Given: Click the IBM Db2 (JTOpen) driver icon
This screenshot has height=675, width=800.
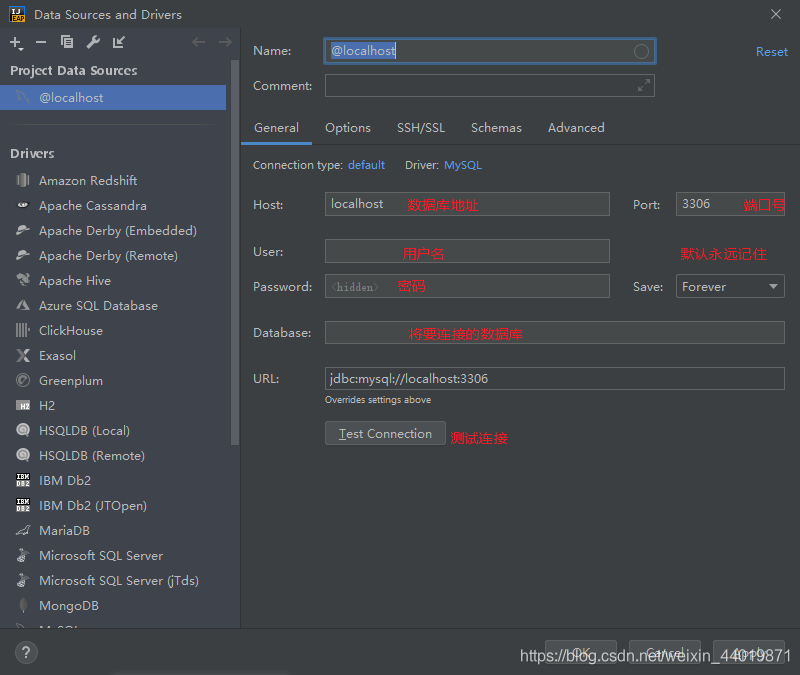Looking at the screenshot, I should [x=23, y=505].
